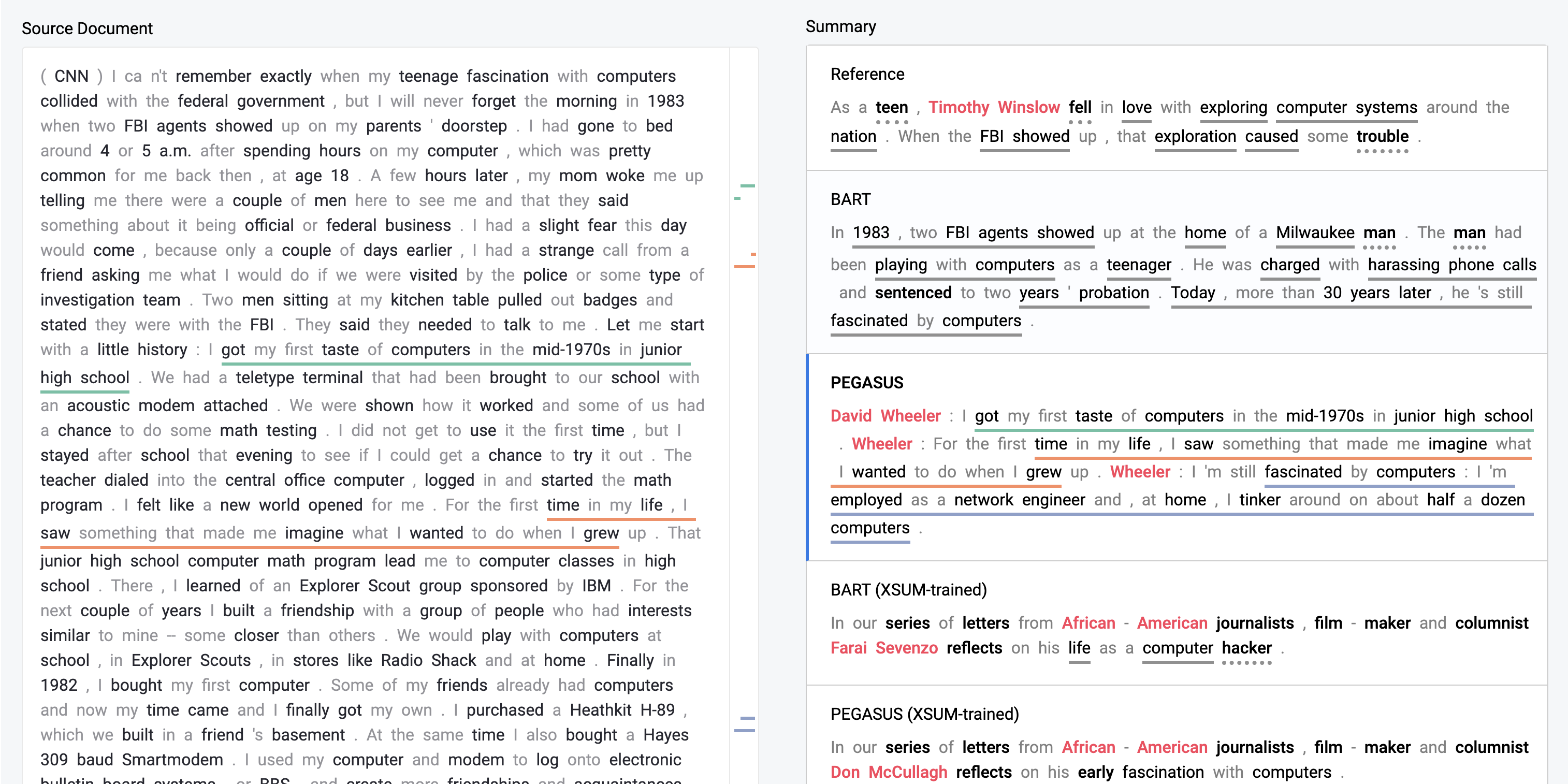Click the large green marker in source minimap

(x=747, y=186)
